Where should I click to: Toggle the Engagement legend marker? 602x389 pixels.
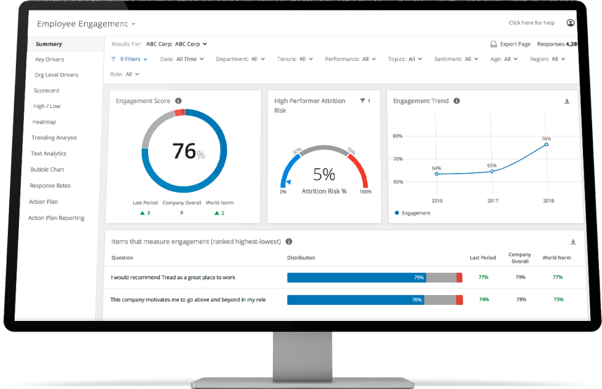click(397, 213)
